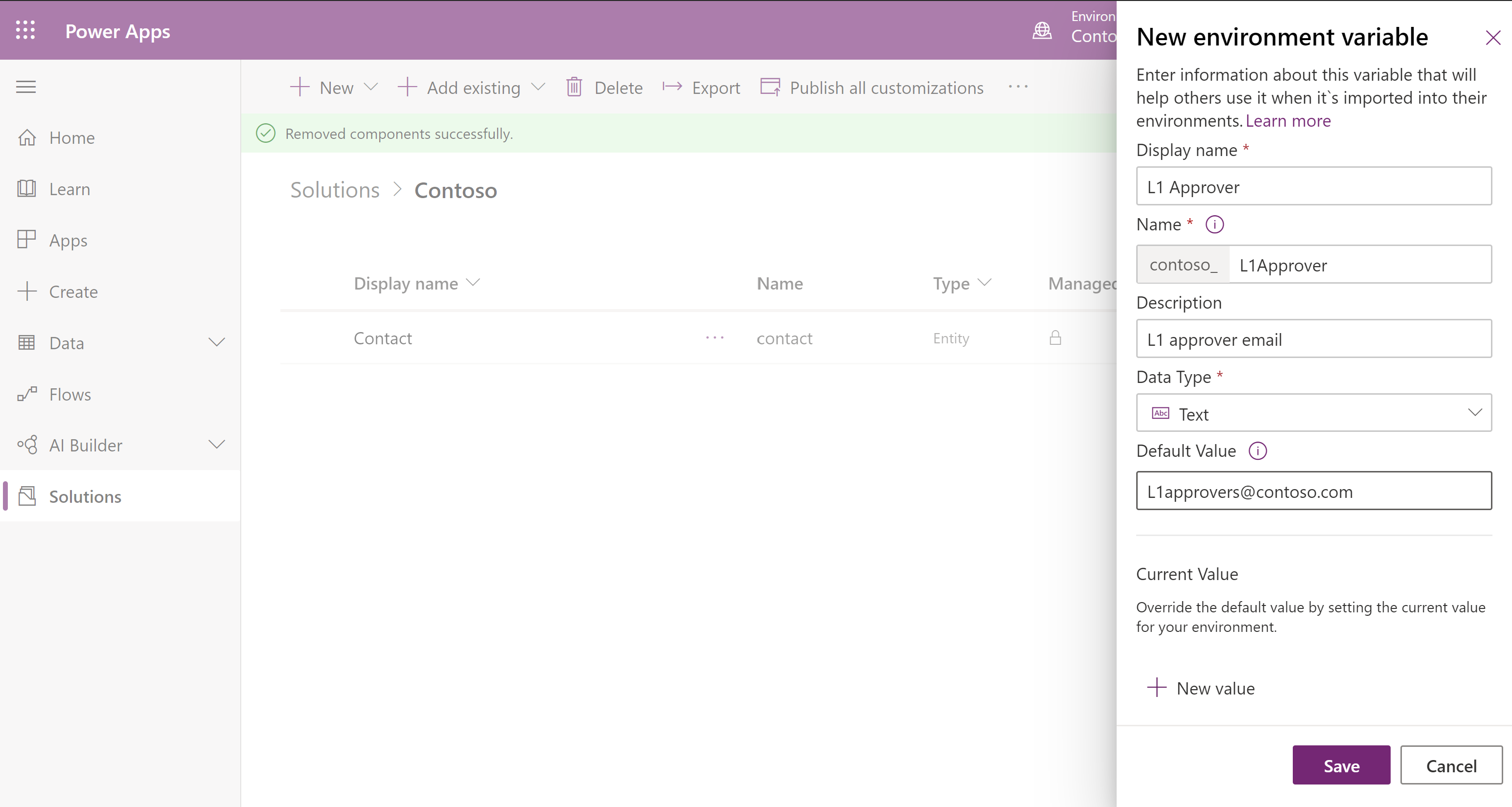Image resolution: width=1512 pixels, height=807 pixels.
Task: Expand the New dropdown arrow in toolbar
Action: (x=370, y=88)
